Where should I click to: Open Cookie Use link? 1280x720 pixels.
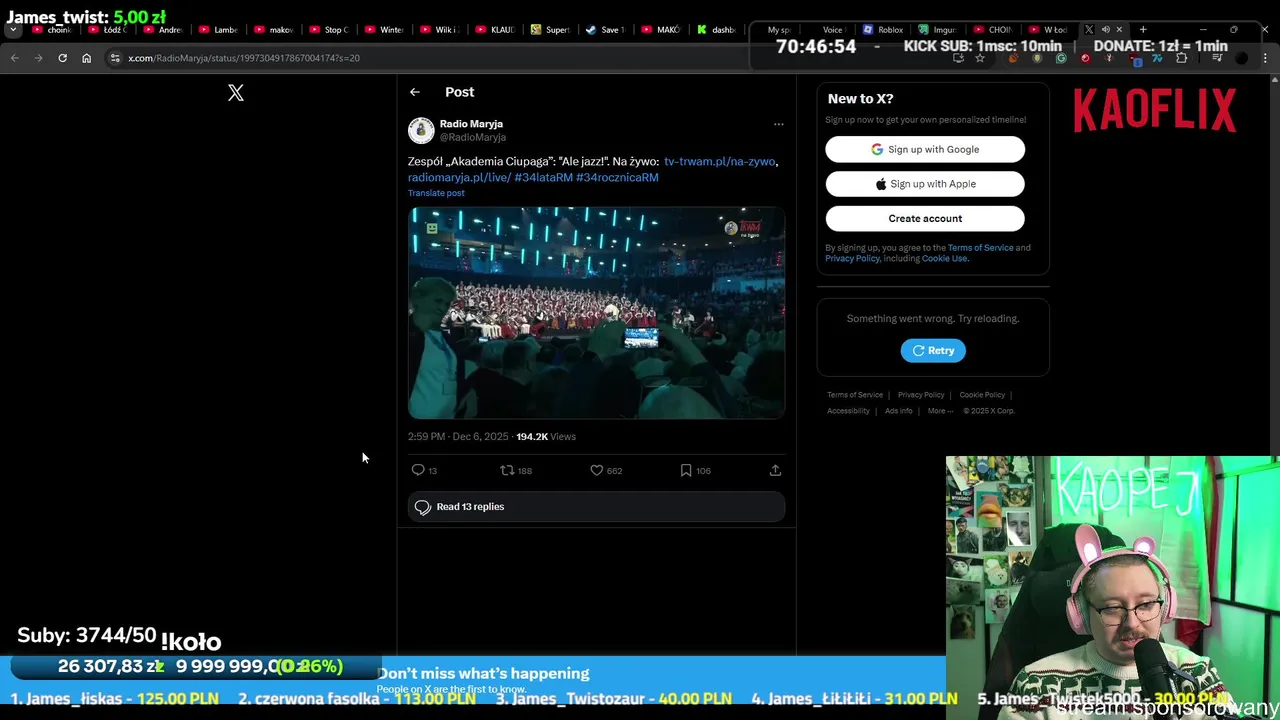(x=944, y=259)
